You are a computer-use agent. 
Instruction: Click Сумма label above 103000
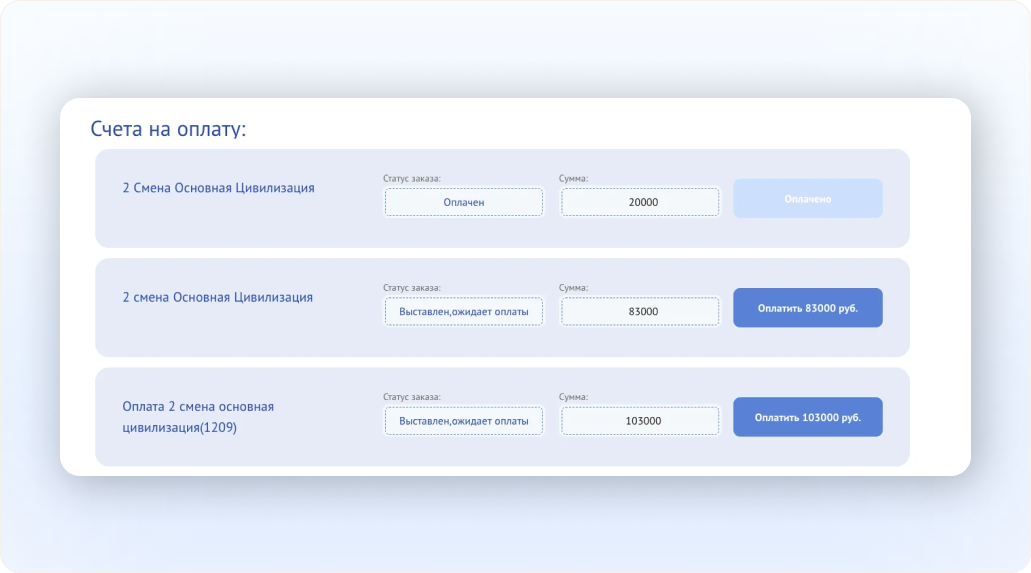(573, 397)
